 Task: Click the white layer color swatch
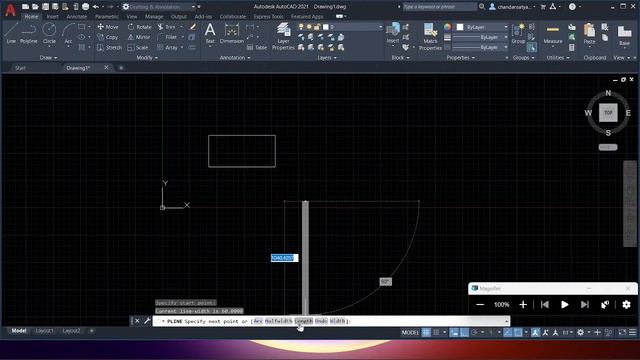point(326,27)
